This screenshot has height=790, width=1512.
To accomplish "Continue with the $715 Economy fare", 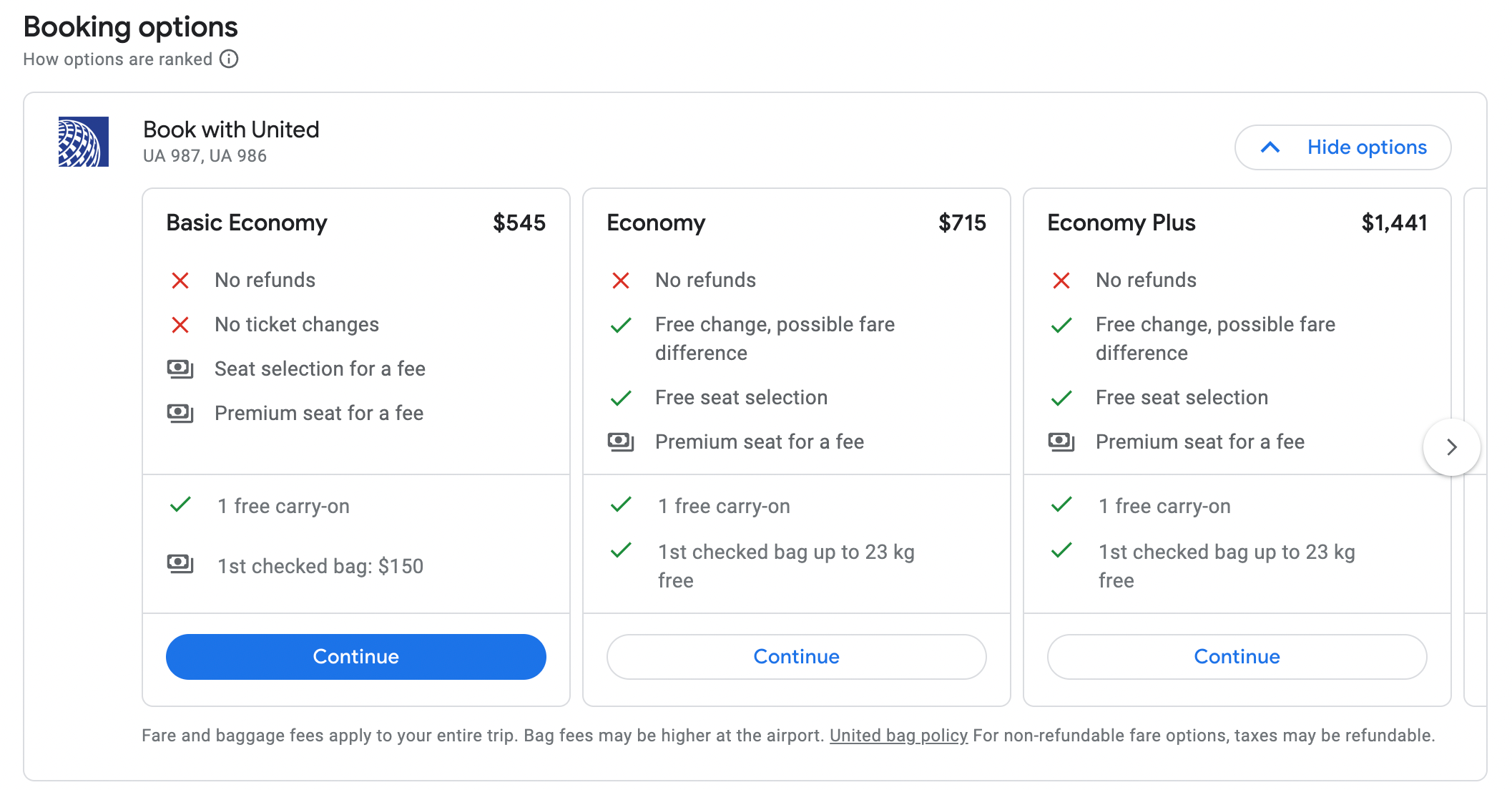I will (796, 656).
